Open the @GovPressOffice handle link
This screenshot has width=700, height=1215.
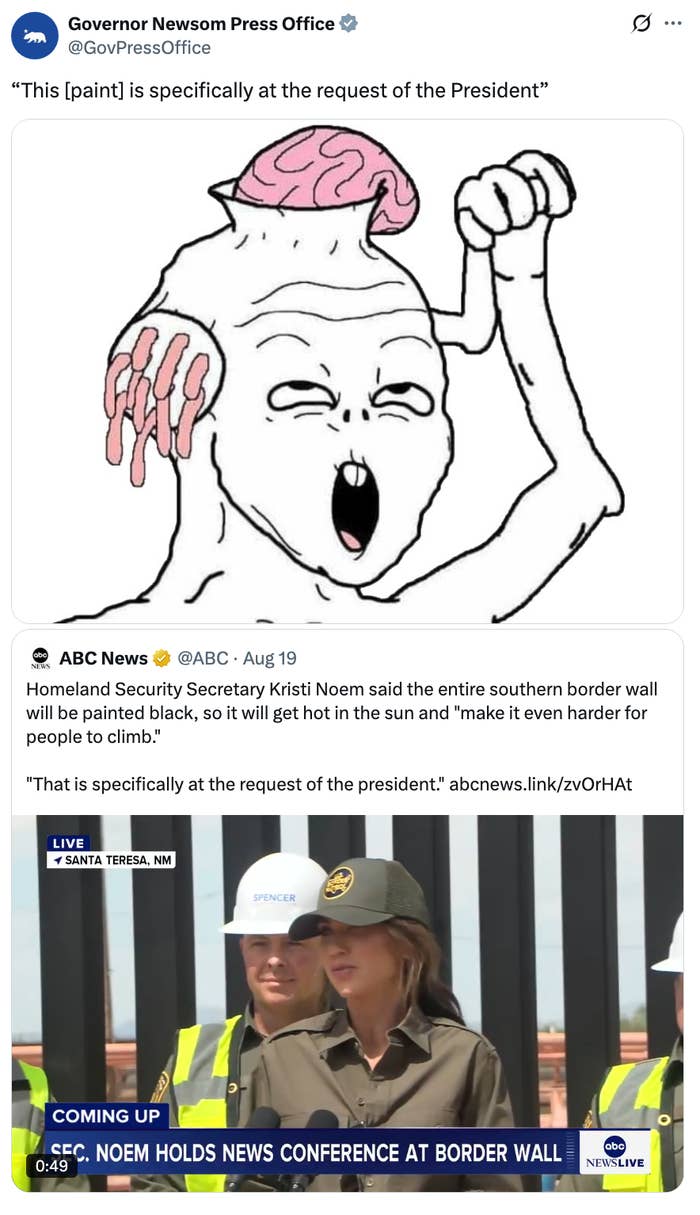(x=139, y=48)
